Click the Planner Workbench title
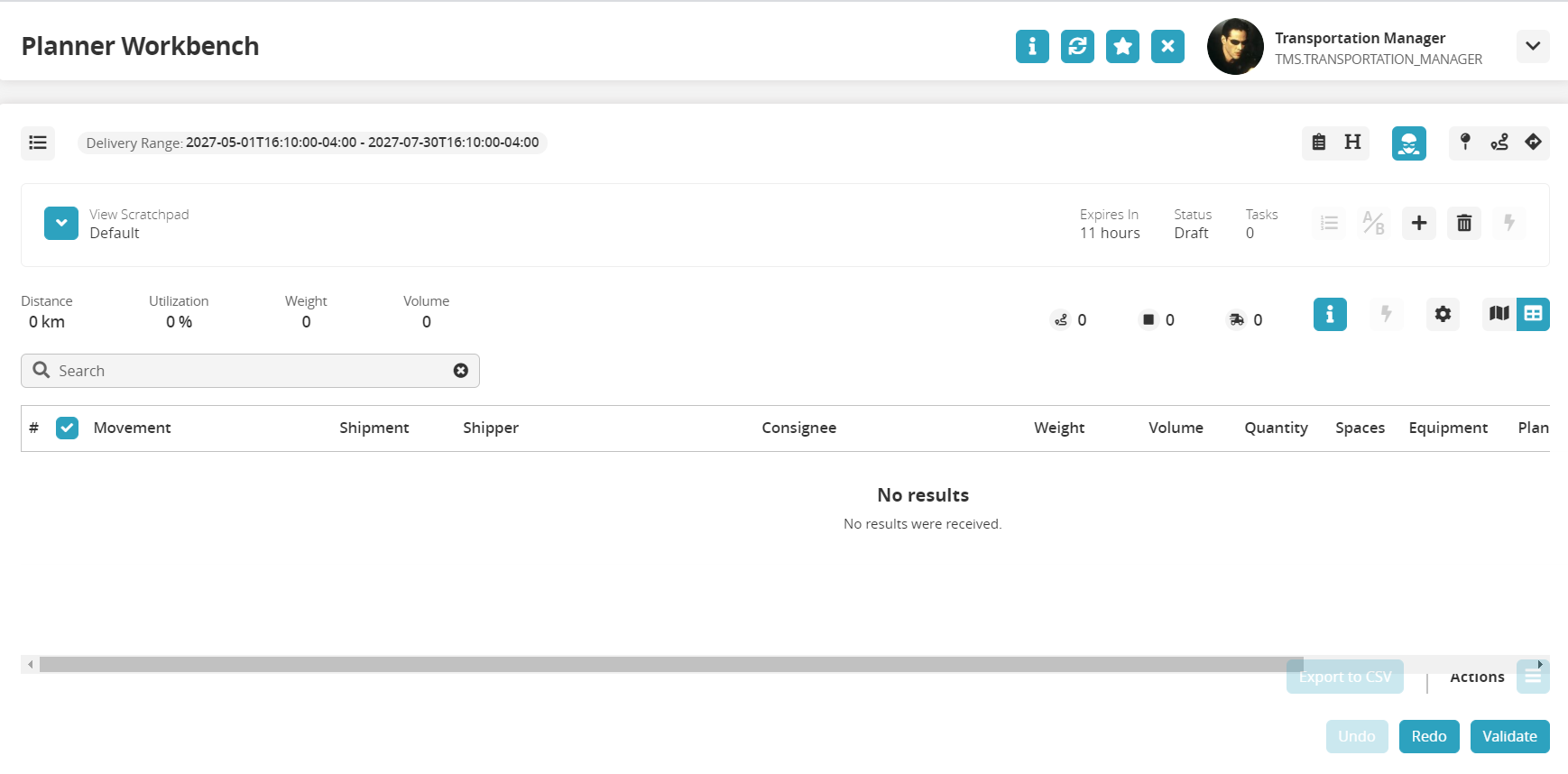 coord(140,46)
